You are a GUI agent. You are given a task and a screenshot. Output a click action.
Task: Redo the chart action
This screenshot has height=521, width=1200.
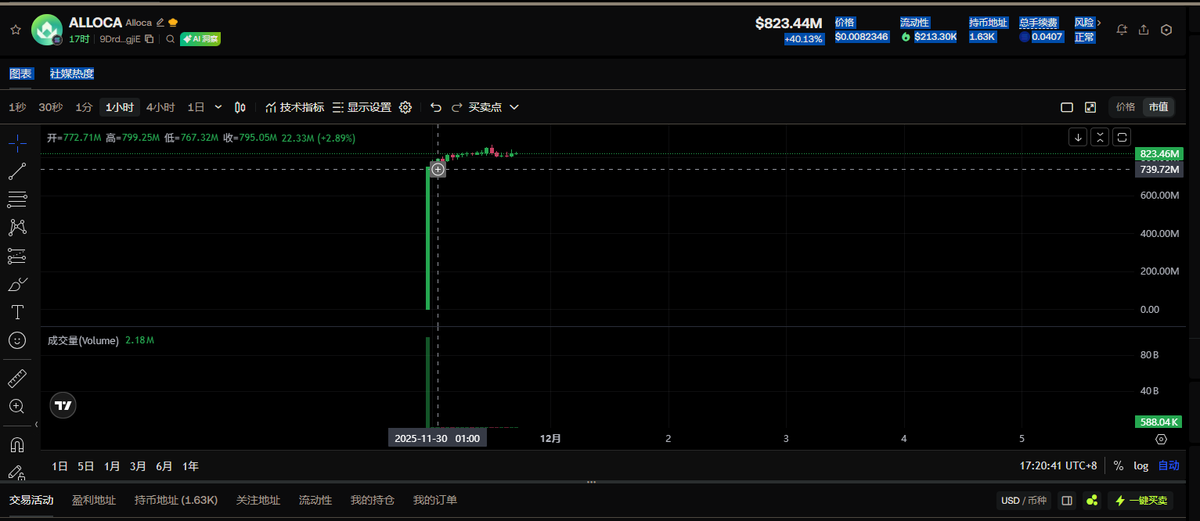(457, 107)
